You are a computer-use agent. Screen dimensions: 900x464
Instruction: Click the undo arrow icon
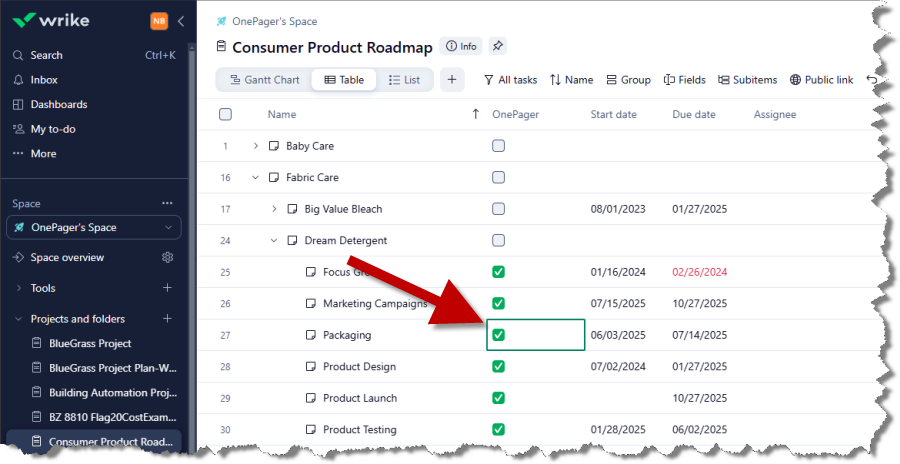(871, 80)
